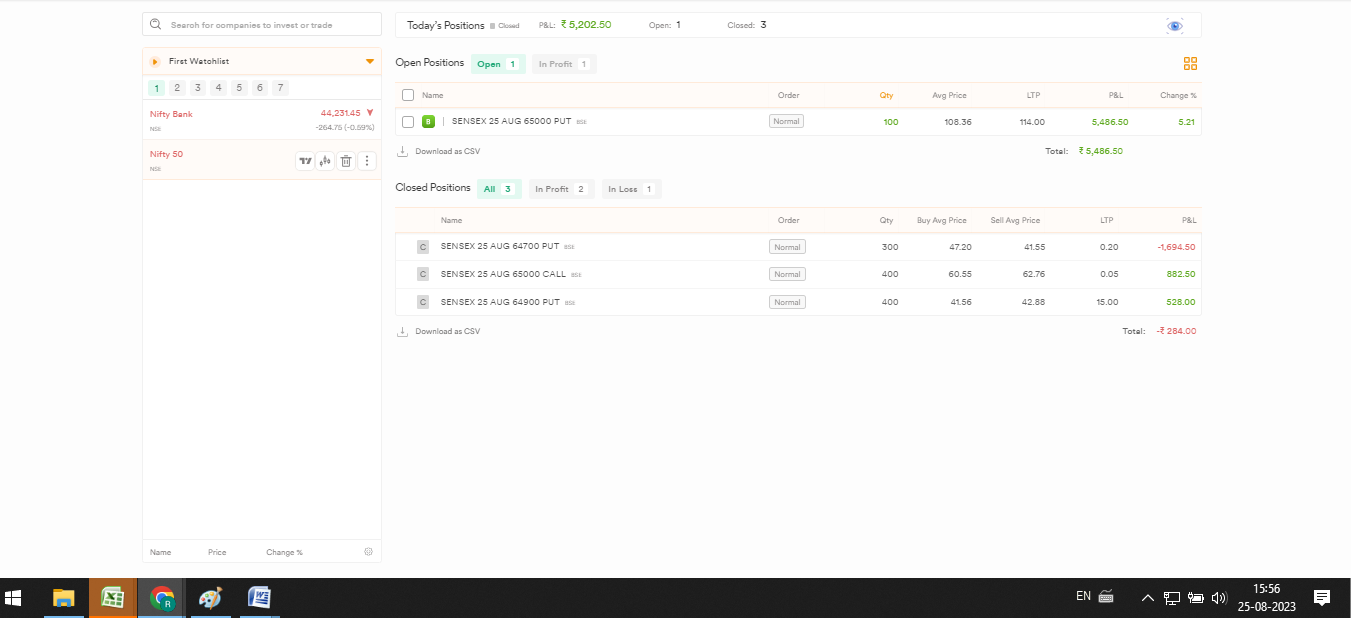1351x618 pixels.
Task: Sort watchlist by Change % column
Action: click(284, 552)
